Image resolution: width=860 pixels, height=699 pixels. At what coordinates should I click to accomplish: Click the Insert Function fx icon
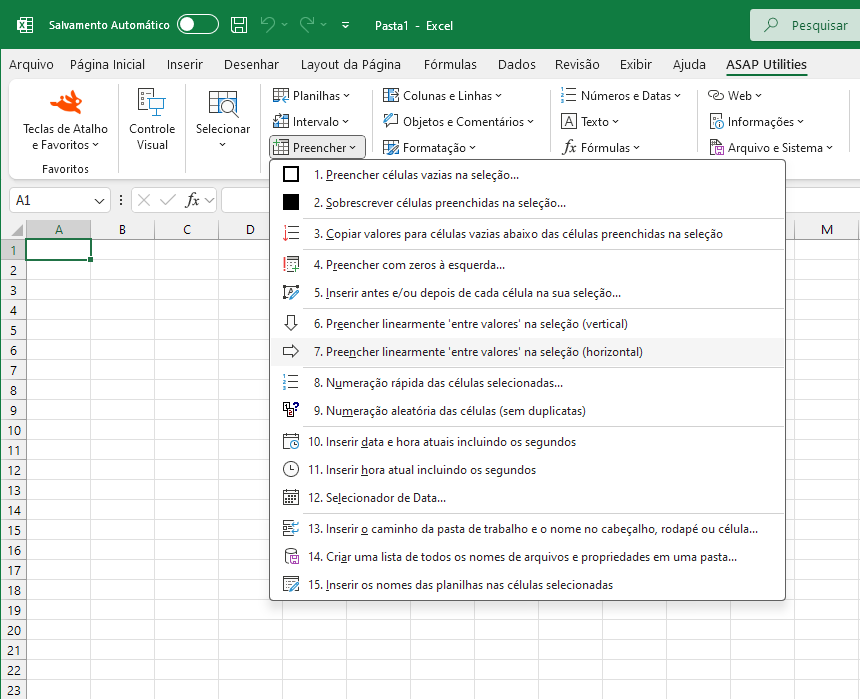click(x=193, y=200)
